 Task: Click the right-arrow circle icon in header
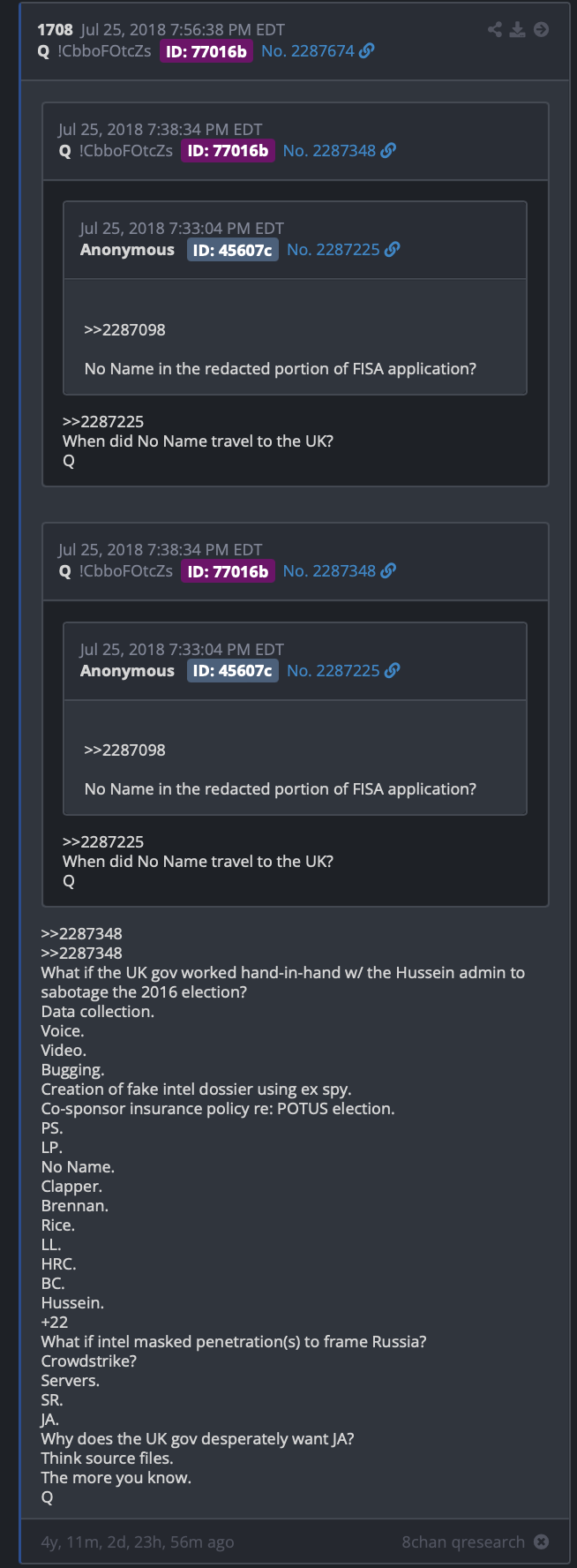542,29
